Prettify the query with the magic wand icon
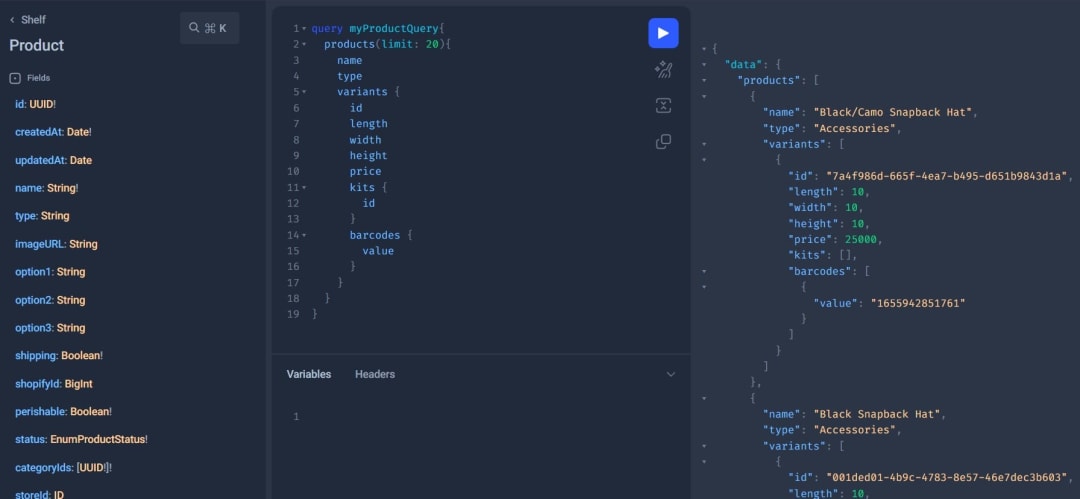This screenshot has width=1080, height=499. tap(663, 70)
